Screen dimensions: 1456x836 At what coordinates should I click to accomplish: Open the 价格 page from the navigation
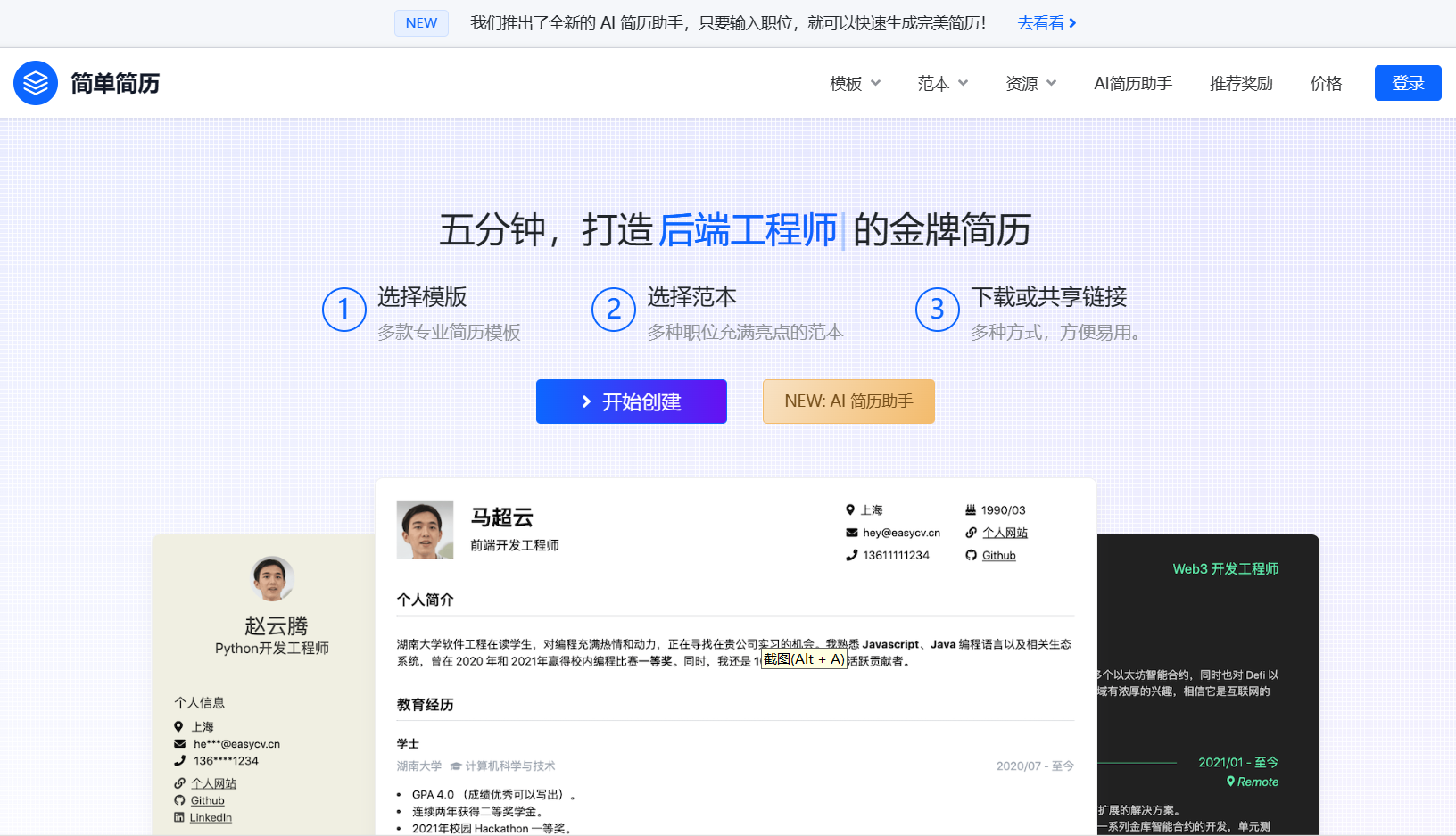pos(1326,83)
